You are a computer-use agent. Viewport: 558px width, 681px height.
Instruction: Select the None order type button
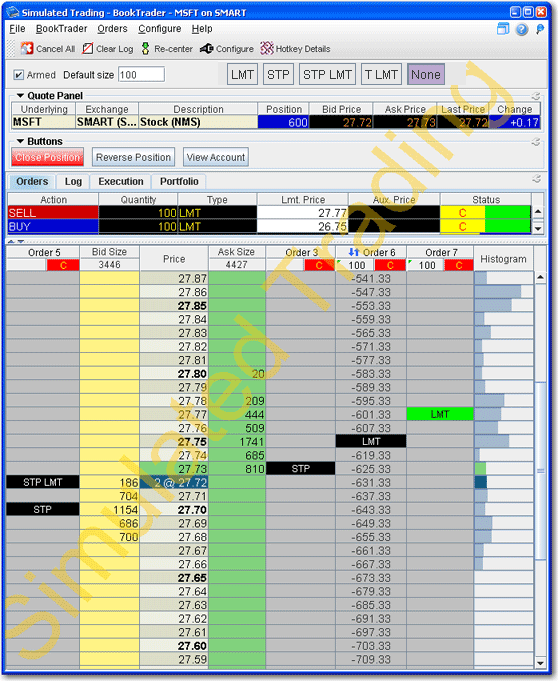pyautogui.click(x=426, y=75)
